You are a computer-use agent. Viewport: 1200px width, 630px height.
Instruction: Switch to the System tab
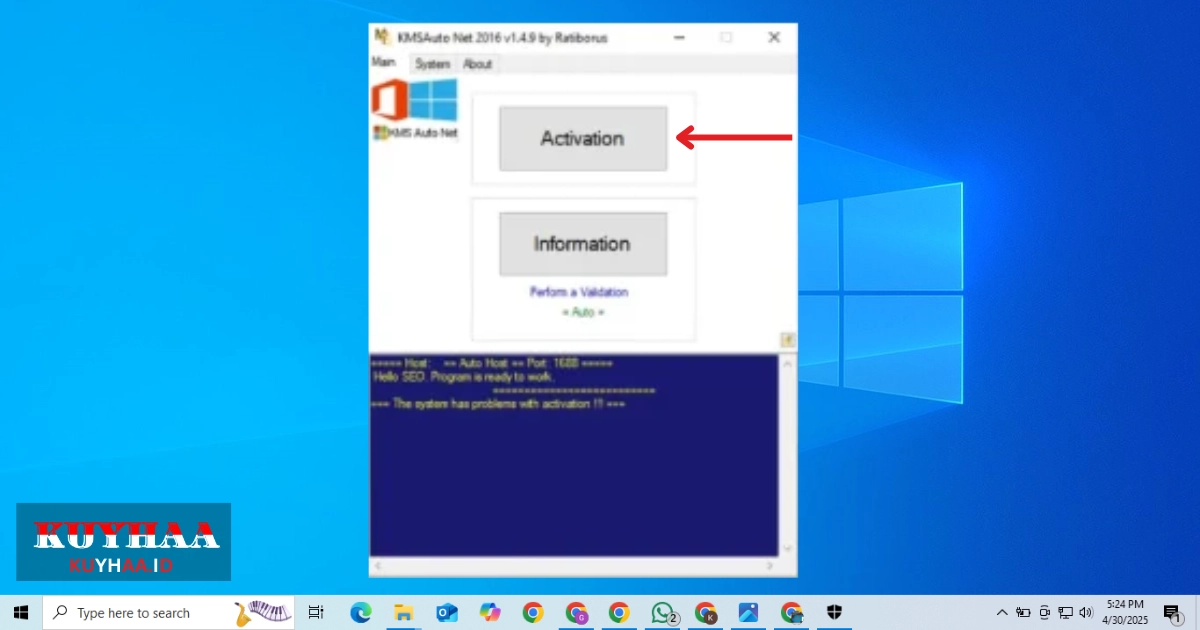(432, 64)
